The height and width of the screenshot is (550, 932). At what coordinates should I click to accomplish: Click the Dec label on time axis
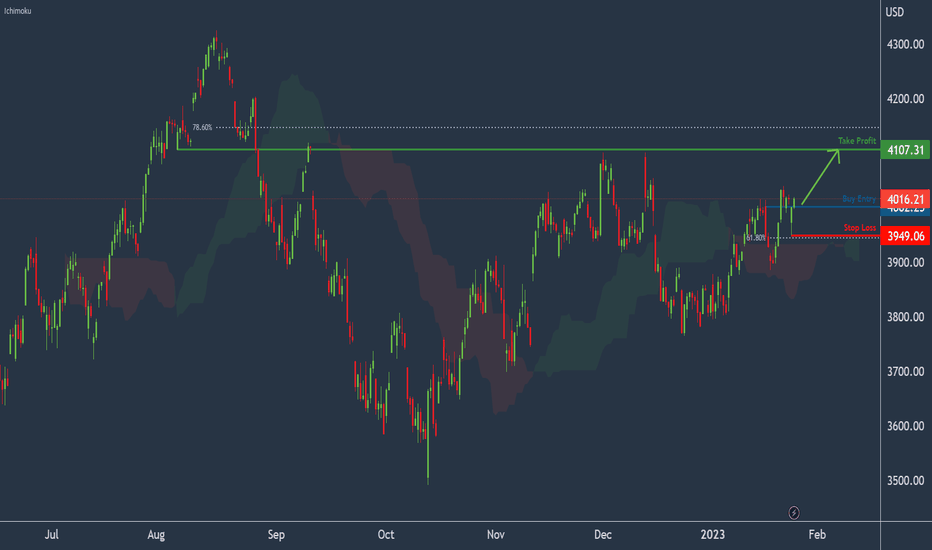coord(603,535)
